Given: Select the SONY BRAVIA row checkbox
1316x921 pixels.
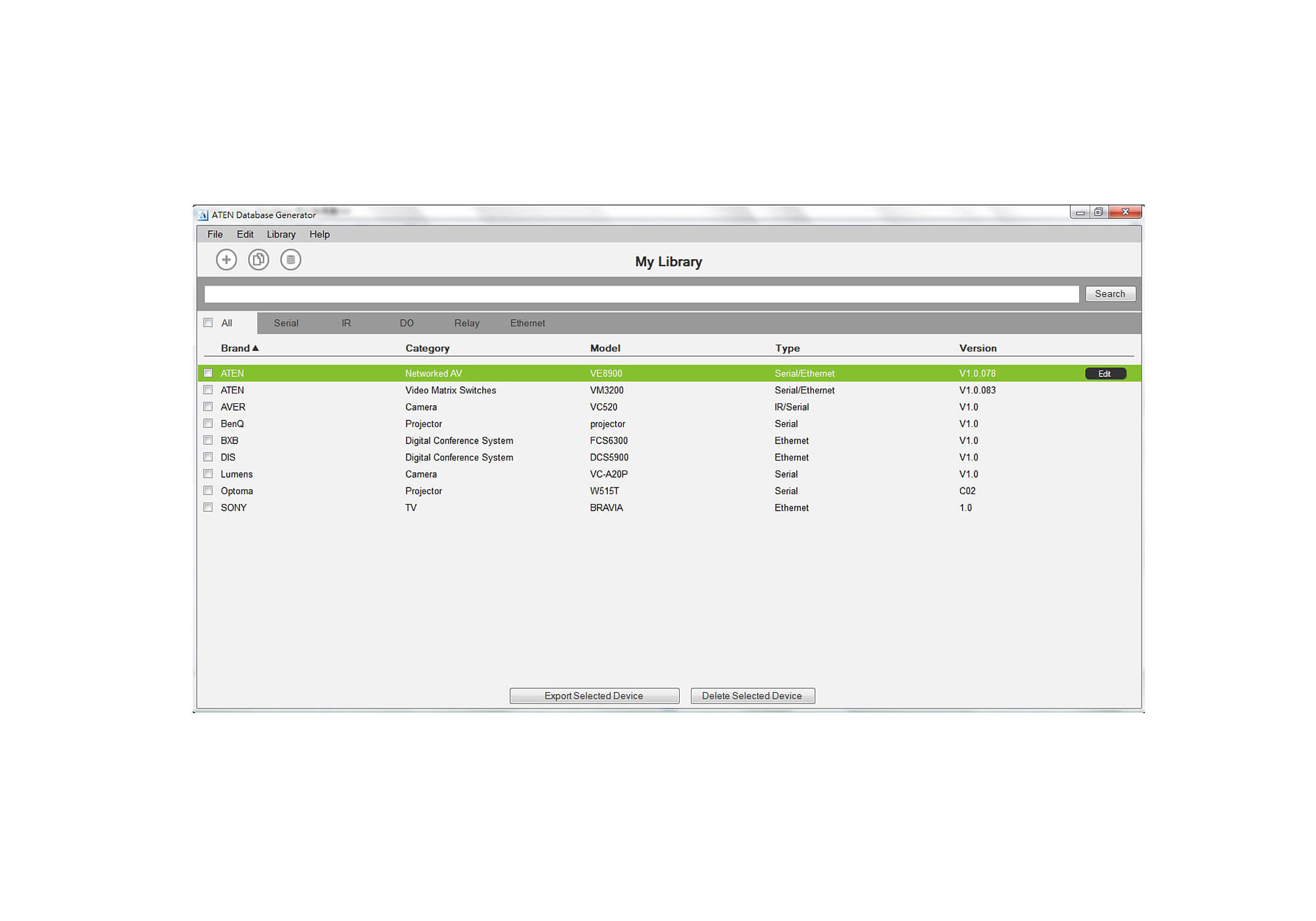Looking at the screenshot, I should (x=208, y=508).
